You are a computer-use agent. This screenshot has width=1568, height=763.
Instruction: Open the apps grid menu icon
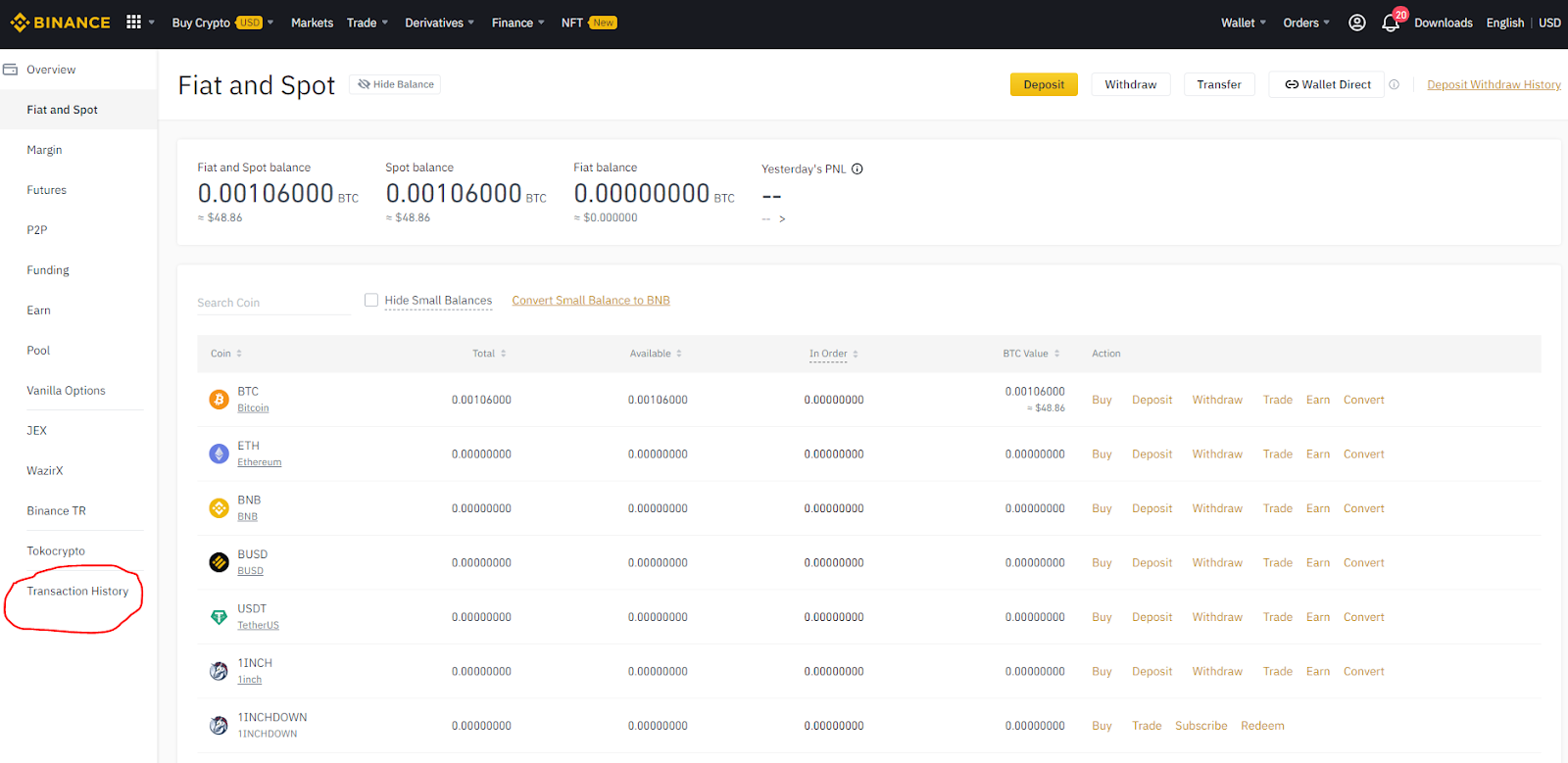(134, 22)
